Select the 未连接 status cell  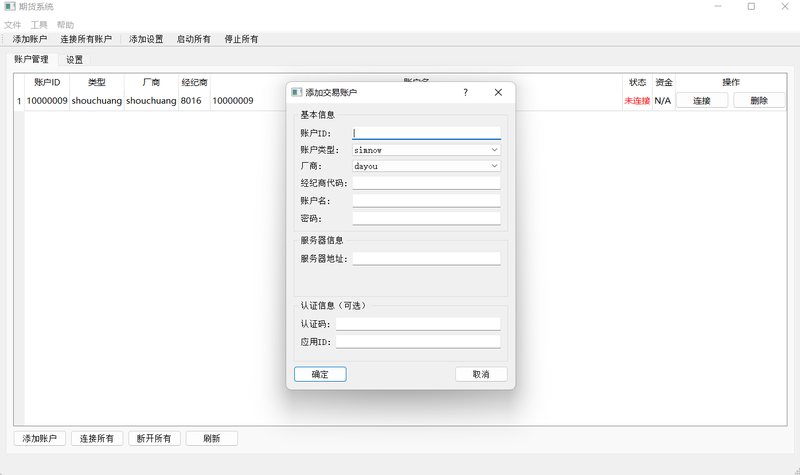tap(637, 101)
